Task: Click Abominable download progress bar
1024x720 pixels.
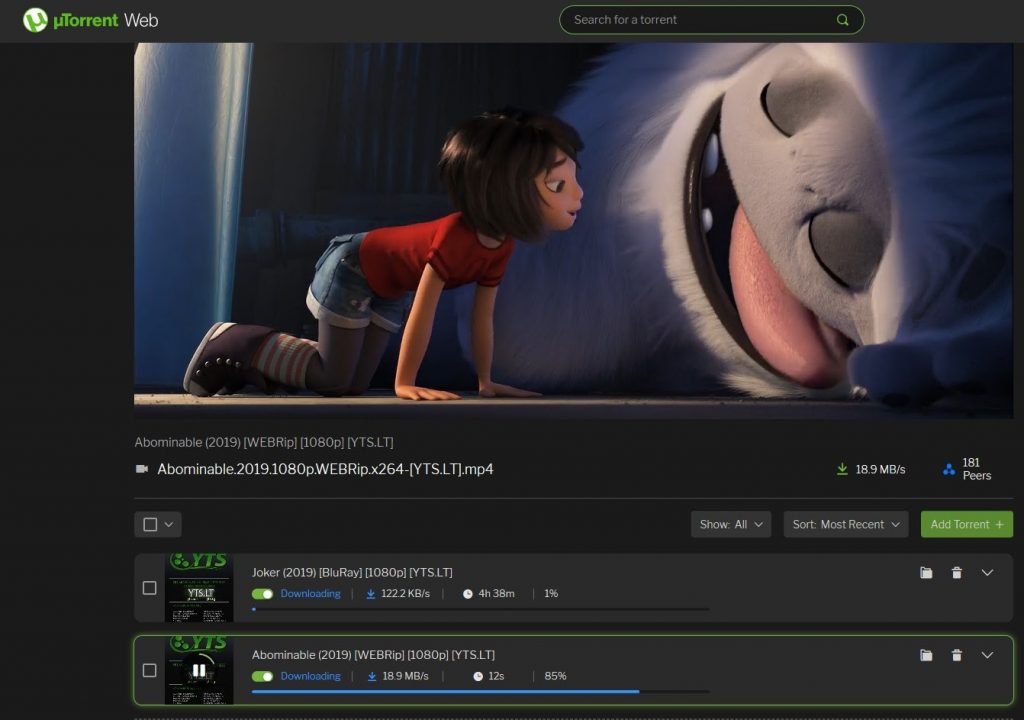Action: [x=480, y=691]
